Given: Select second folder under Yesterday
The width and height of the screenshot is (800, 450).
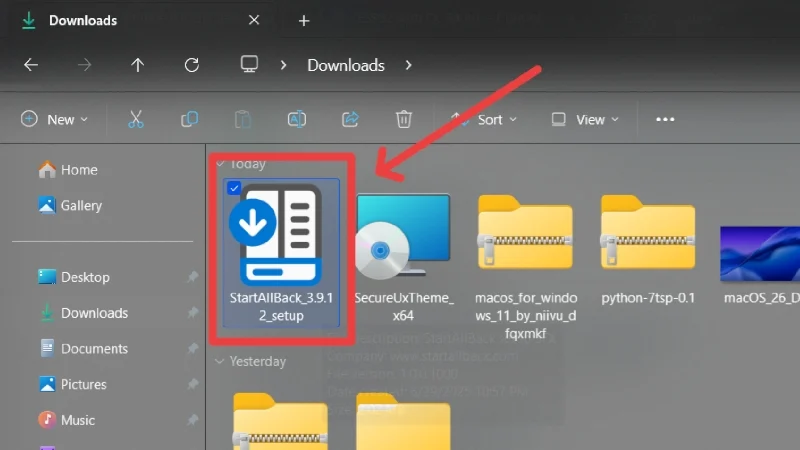Looking at the screenshot, I should 403,421.
